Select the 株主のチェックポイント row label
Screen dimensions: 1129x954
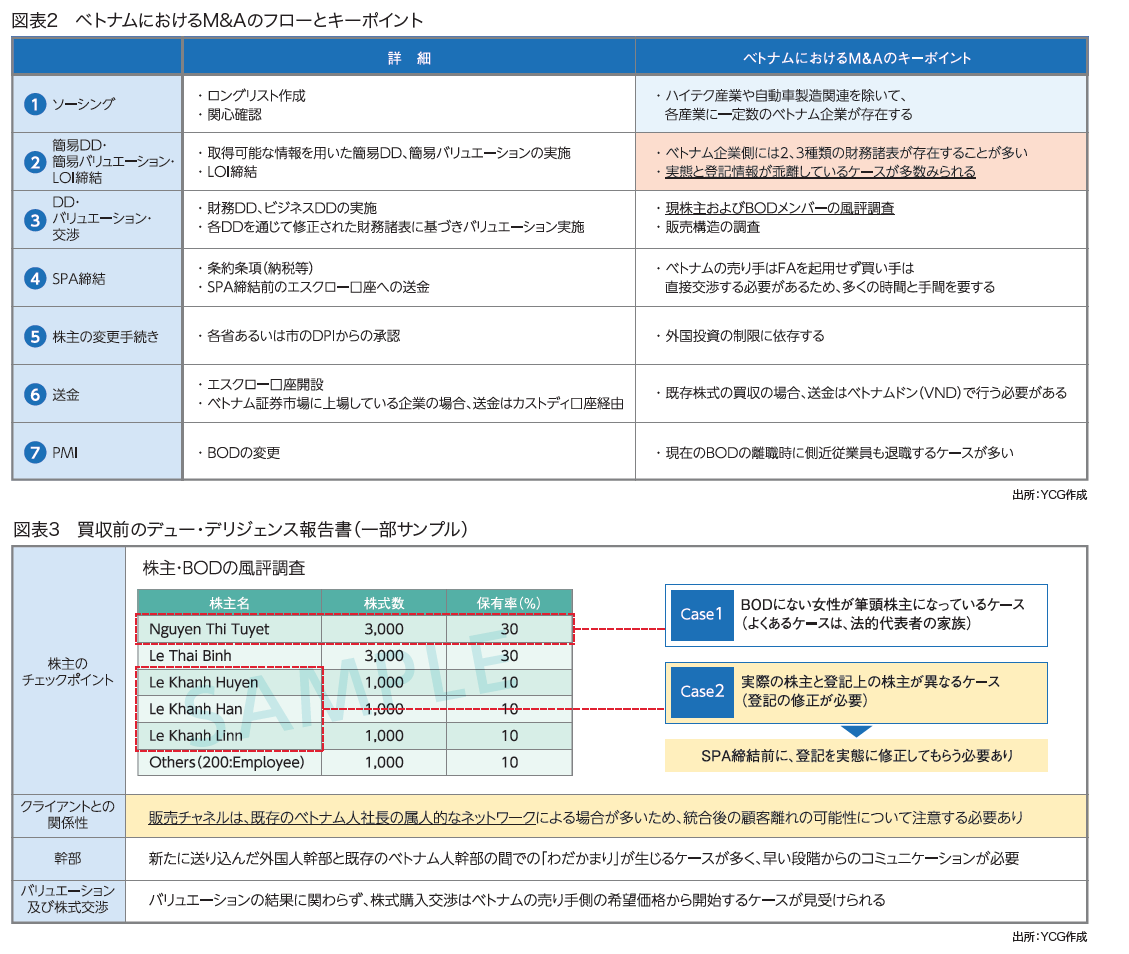coord(68,672)
